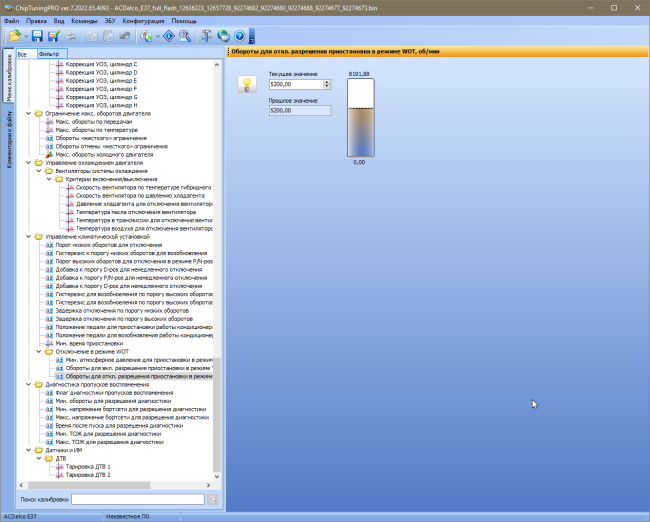Collapse the Отключение в режиме WOT node
This screenshot has height=522, width=650.
point(39,352)
